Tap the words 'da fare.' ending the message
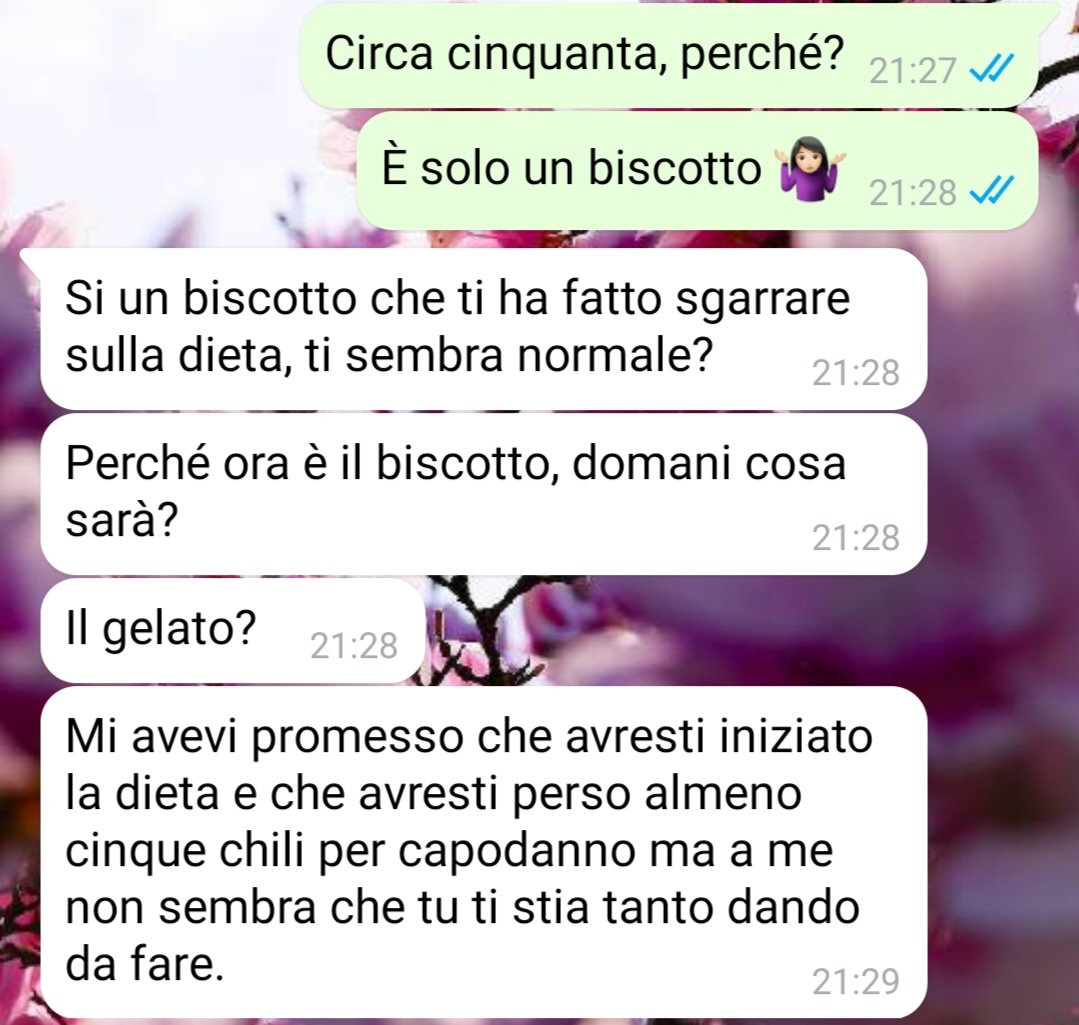The height and width of the screenshot is (1025, 1079). point(145,964)
